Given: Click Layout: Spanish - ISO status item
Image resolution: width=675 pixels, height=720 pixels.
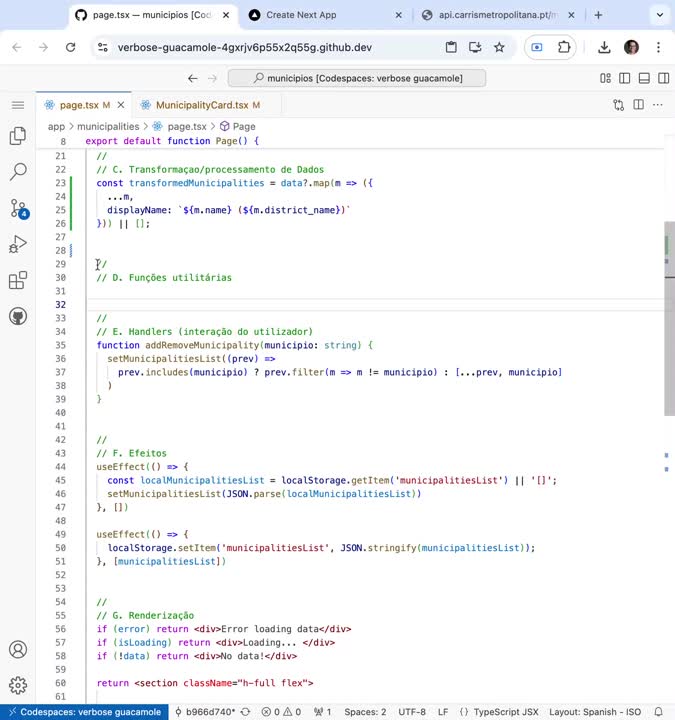Looking at the screenshot, I should click(x=595, y=712).
